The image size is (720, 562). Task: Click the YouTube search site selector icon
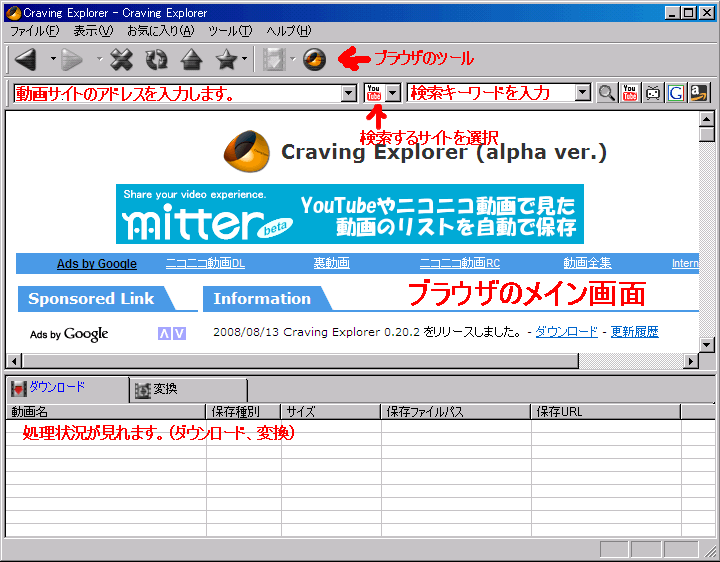(x=374, y=93)
